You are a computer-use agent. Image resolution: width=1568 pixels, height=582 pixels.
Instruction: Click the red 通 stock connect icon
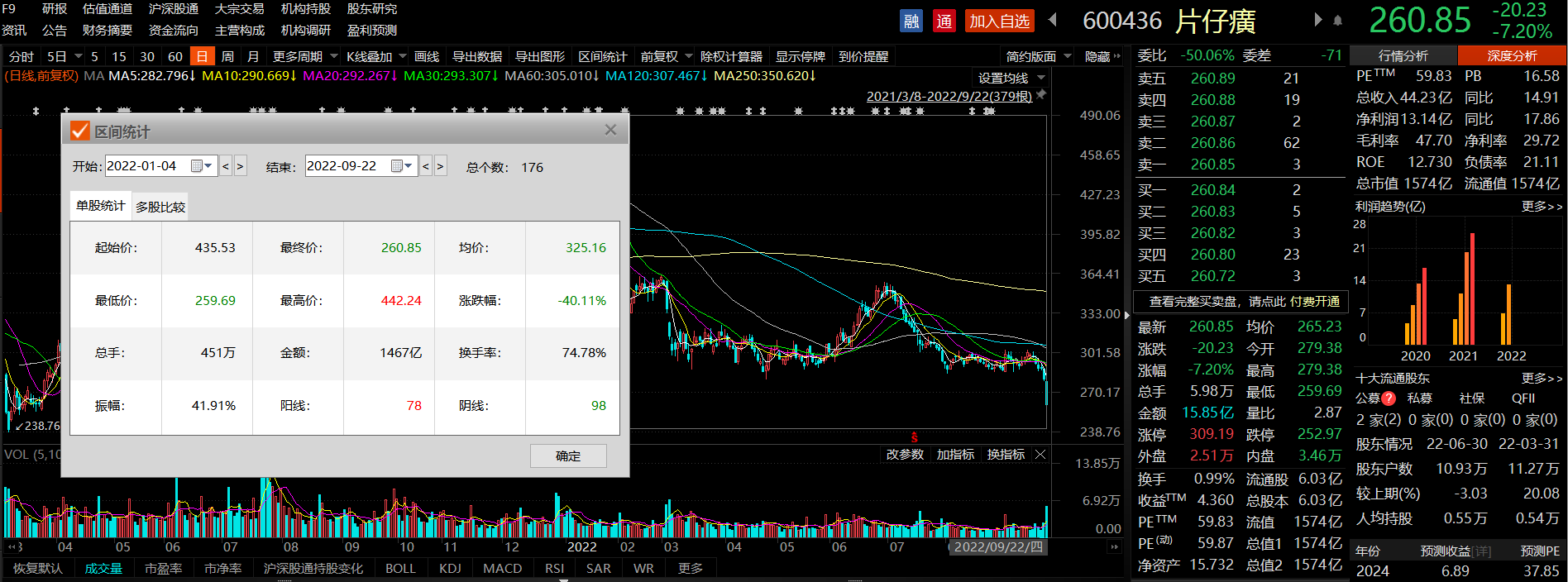[944, 21]
